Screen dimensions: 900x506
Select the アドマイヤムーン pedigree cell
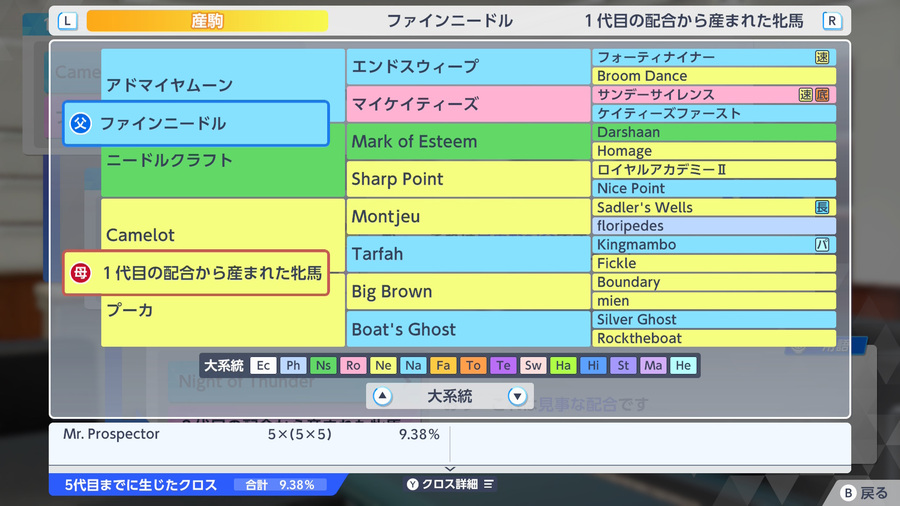[223, 75]
